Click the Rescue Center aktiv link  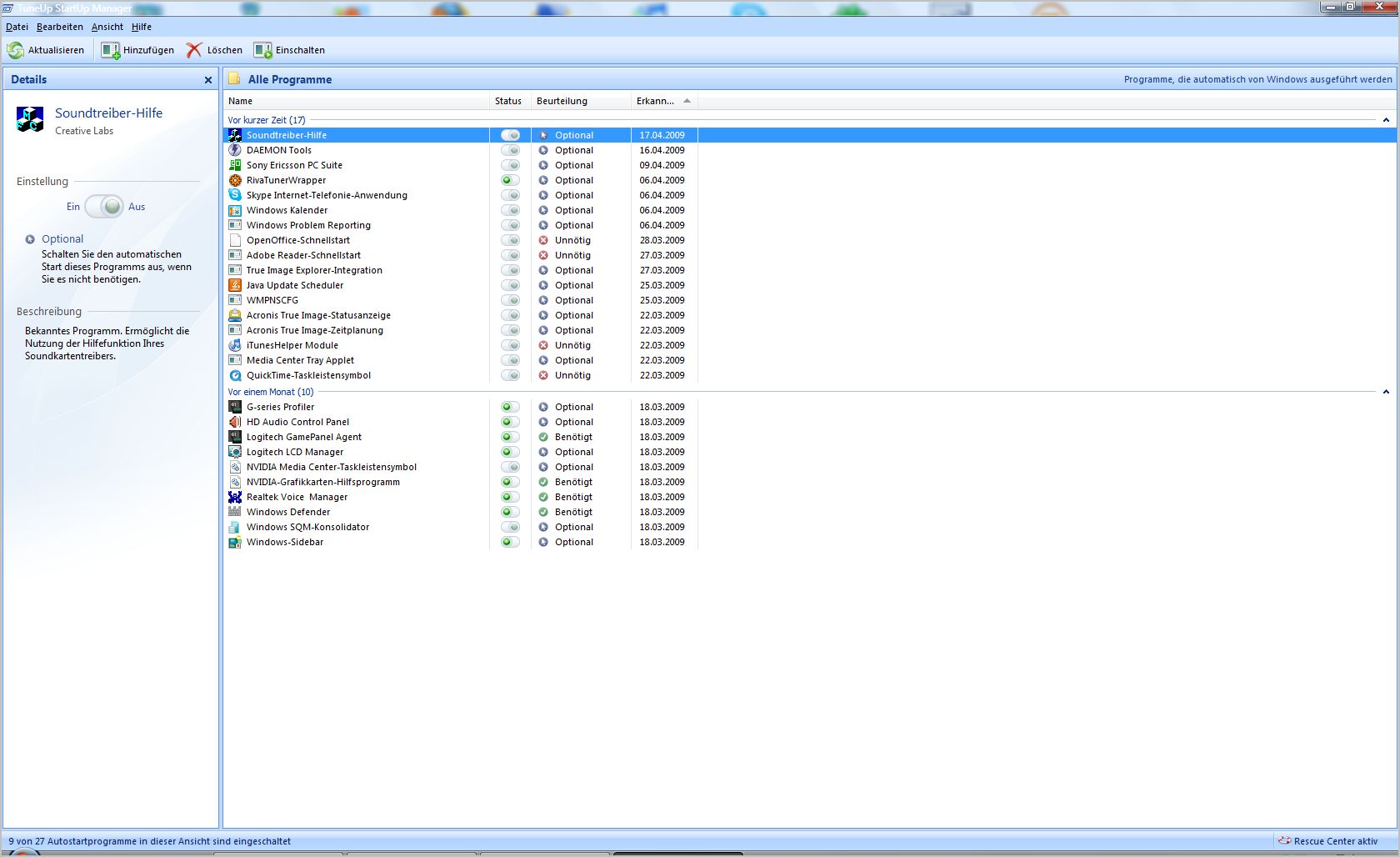[1336, 841]
